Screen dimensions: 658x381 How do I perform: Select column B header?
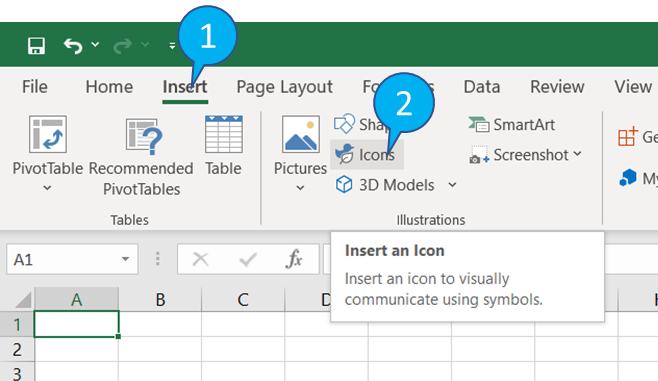[x=160, y=300]
